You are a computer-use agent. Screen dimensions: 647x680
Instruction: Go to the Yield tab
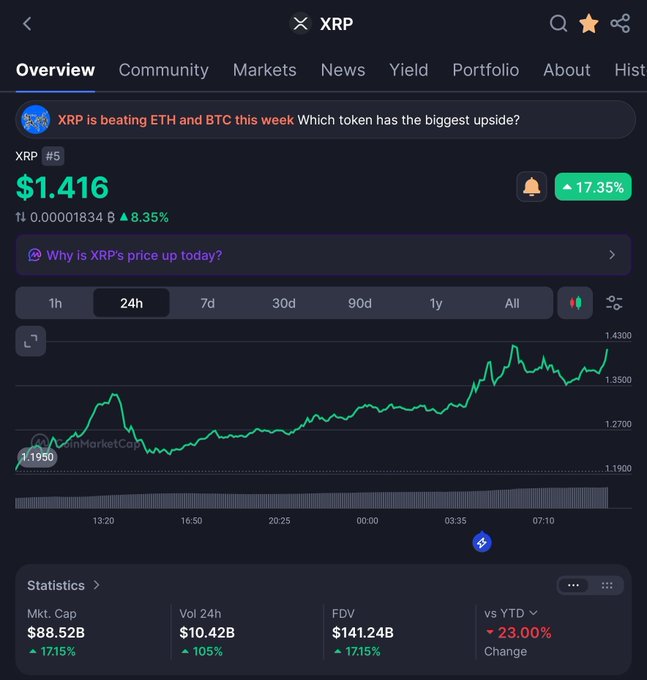click(x=408, y=70)
